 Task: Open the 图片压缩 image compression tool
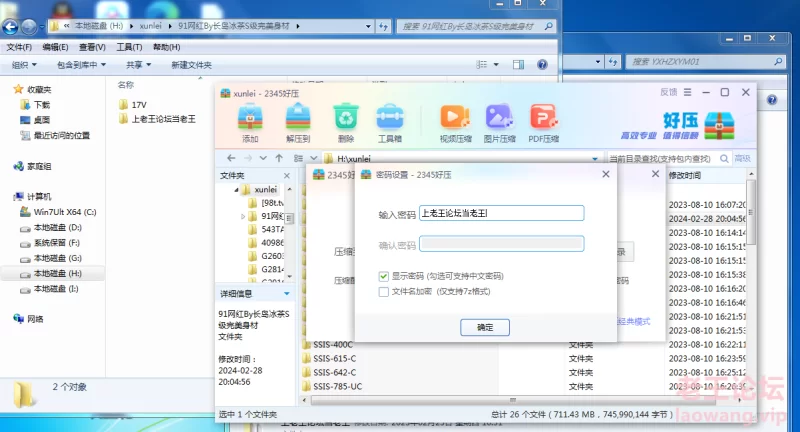(x=499, y=123)
